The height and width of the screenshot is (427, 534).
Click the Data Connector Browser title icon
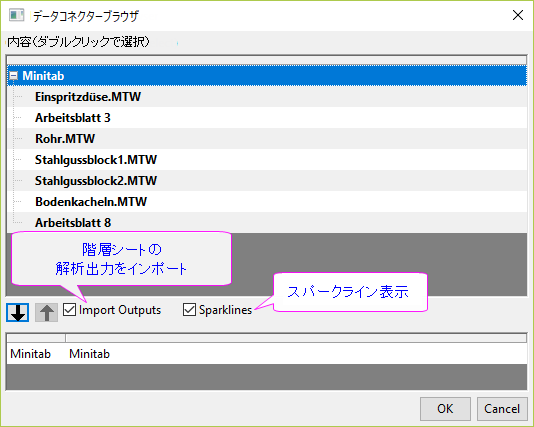pos(17,15)
